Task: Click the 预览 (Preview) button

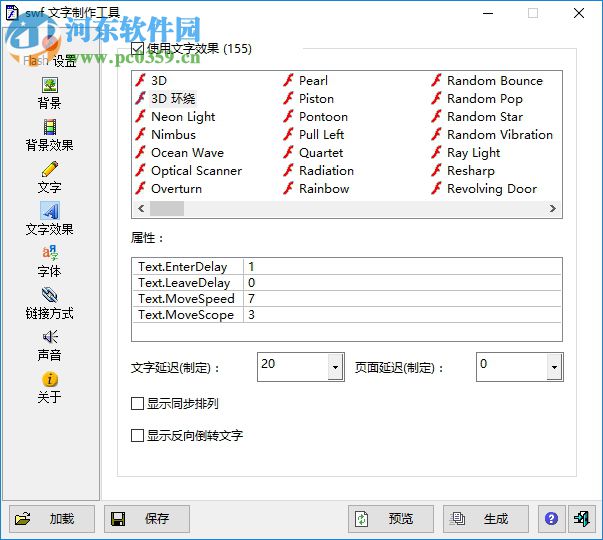Action: point(391,518)
